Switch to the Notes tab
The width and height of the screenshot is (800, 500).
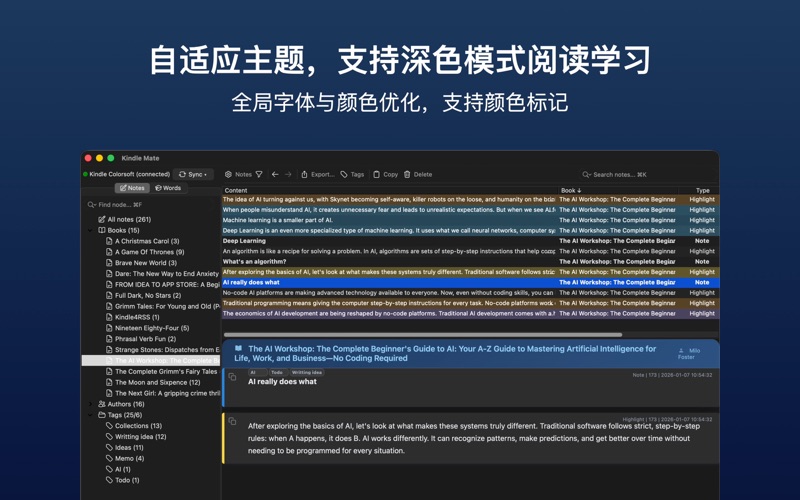point(132,188)
